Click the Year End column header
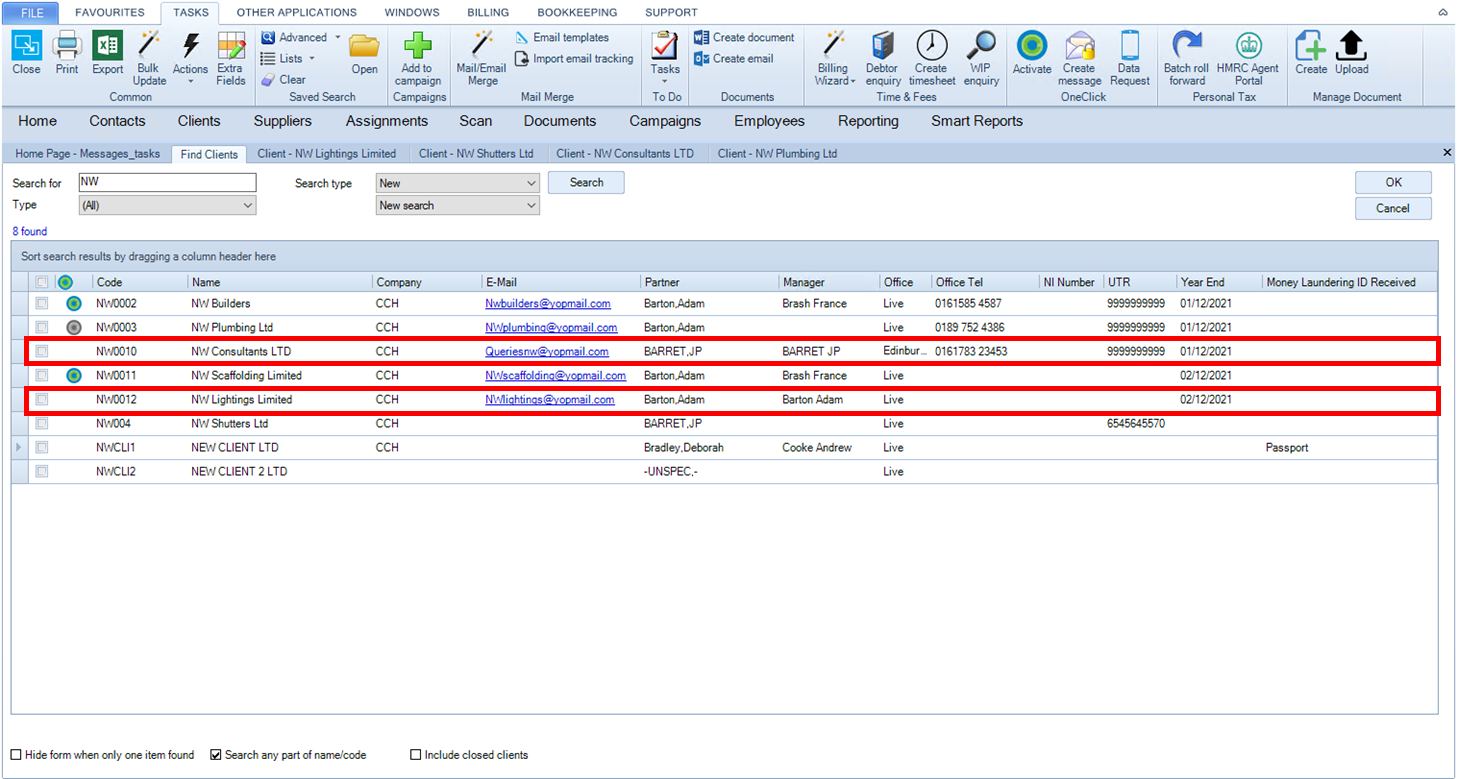1458x779 pixels. 1219,282
